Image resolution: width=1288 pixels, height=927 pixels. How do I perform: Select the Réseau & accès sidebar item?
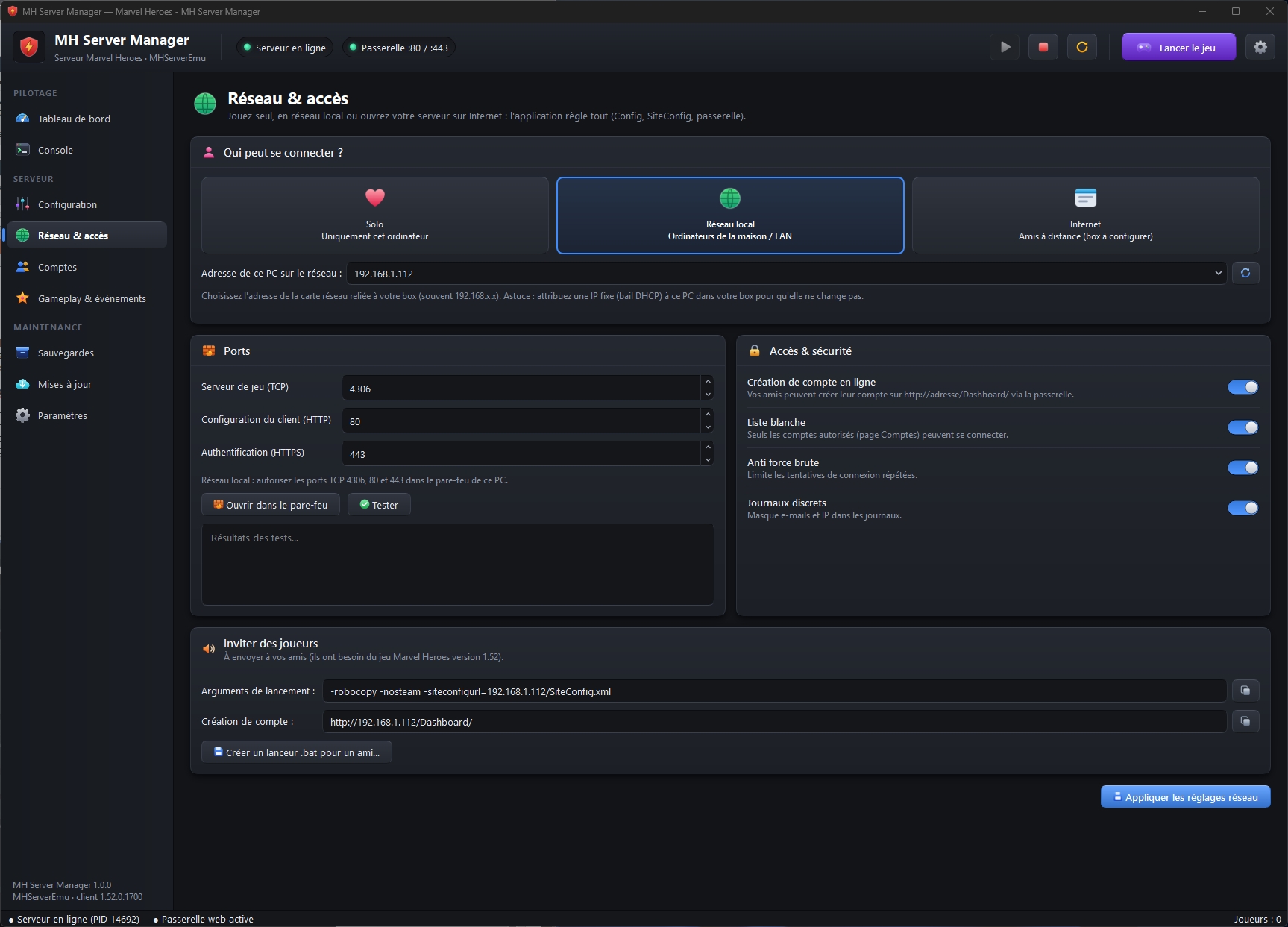tap(87, 236)
